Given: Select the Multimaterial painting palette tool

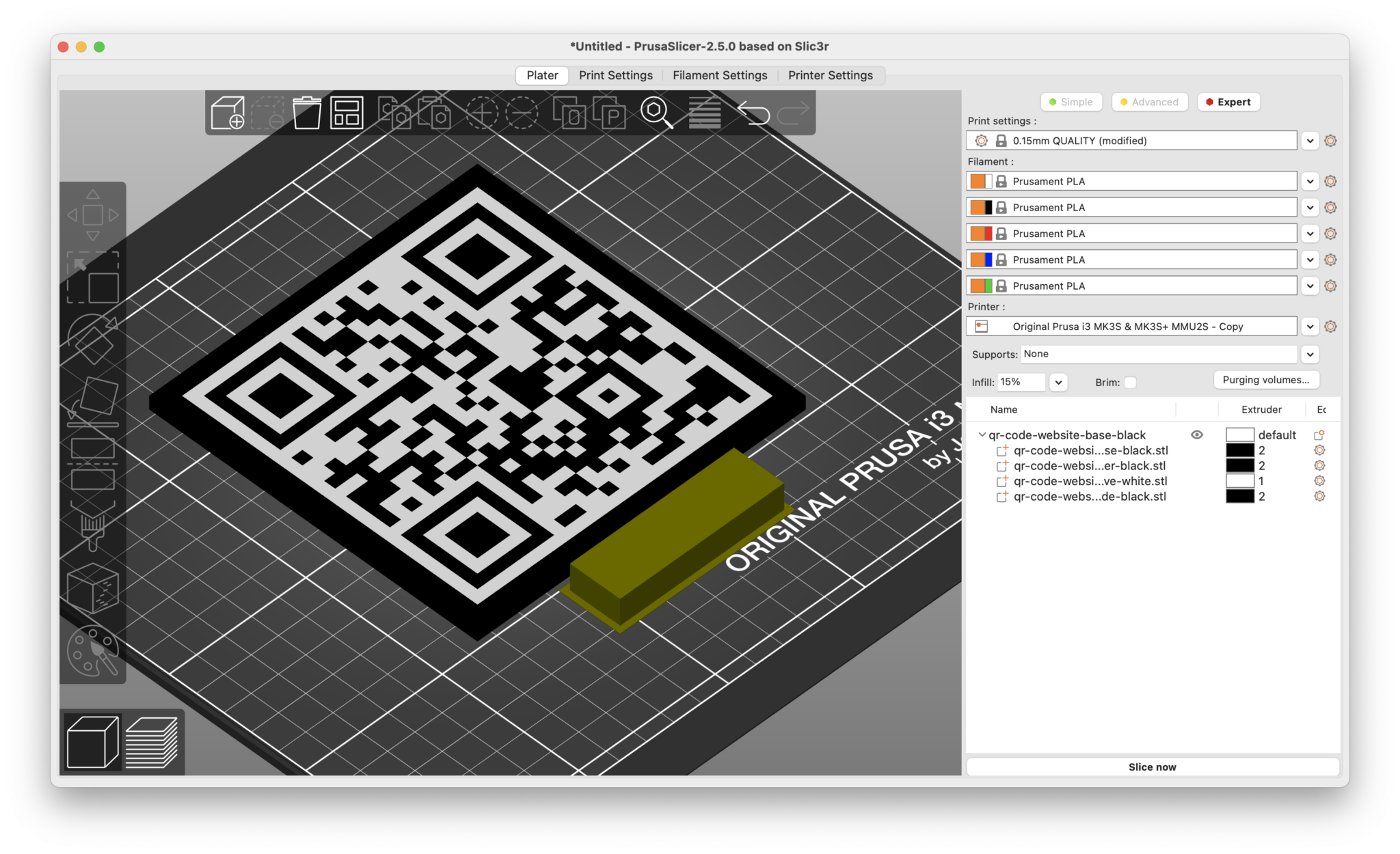Looking at the screenshot, I should (x=93, y=651).
